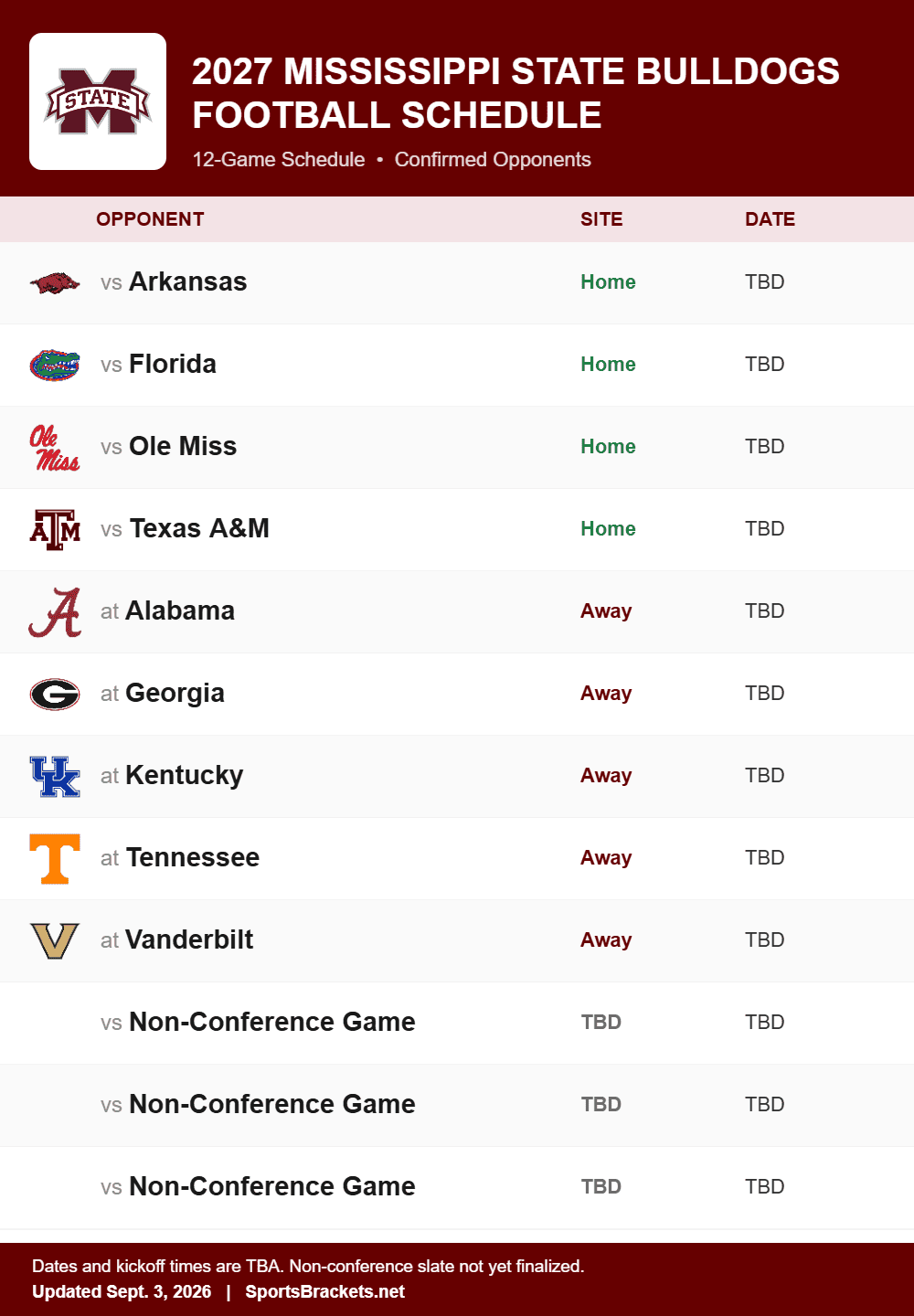The height and width of the screenshot is (1316, 914).
Task: Click the Ole Miss script logo
Action: click(55, 448)
